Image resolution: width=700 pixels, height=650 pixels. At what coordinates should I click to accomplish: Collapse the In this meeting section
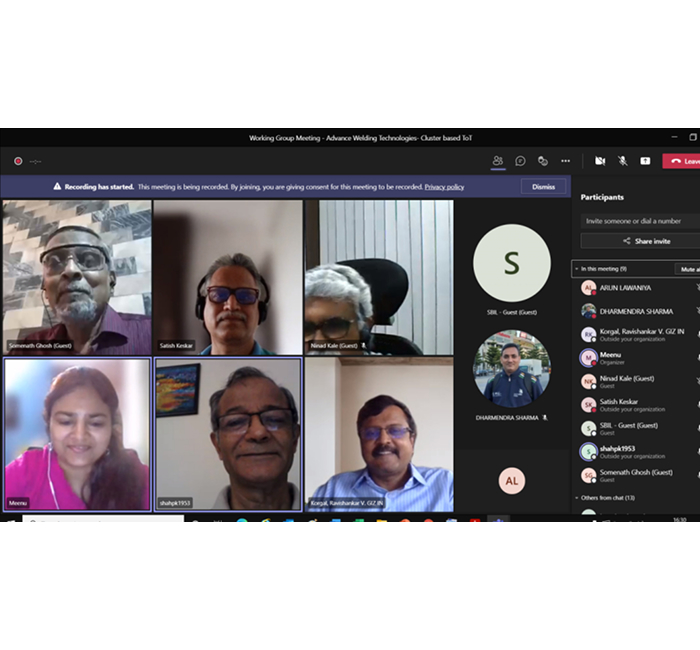point(577,269)
